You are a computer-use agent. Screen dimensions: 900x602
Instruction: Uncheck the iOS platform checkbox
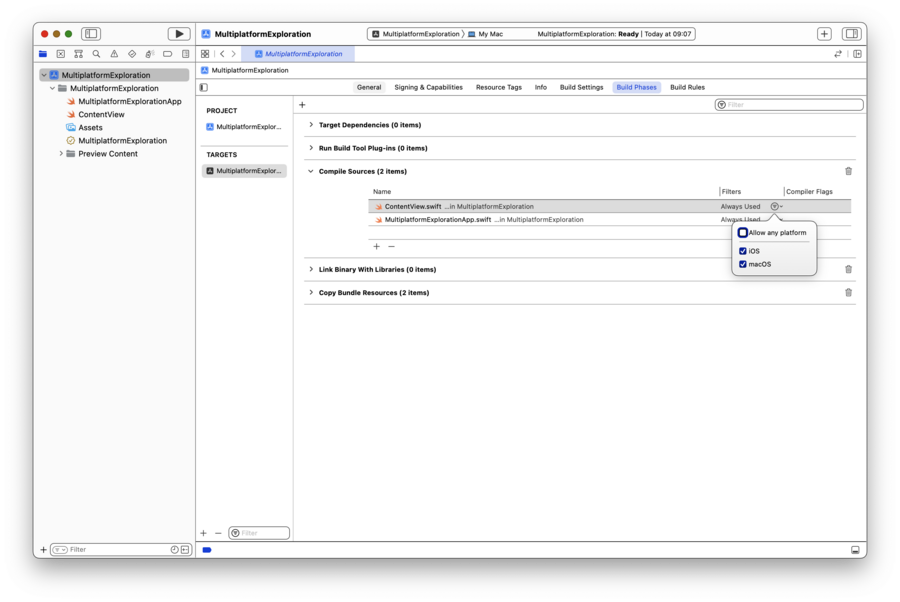coord(743,251)
